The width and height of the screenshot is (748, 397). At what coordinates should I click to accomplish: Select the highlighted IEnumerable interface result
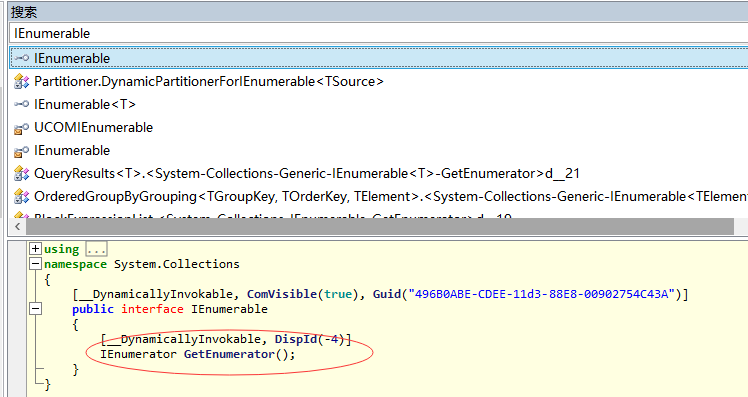point(379,58)
